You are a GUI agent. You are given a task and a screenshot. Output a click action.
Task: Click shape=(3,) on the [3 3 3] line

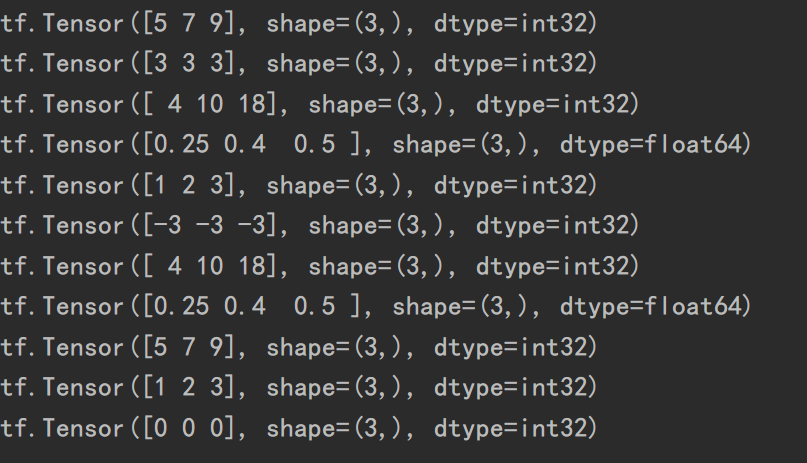click(x=334, y=64)
